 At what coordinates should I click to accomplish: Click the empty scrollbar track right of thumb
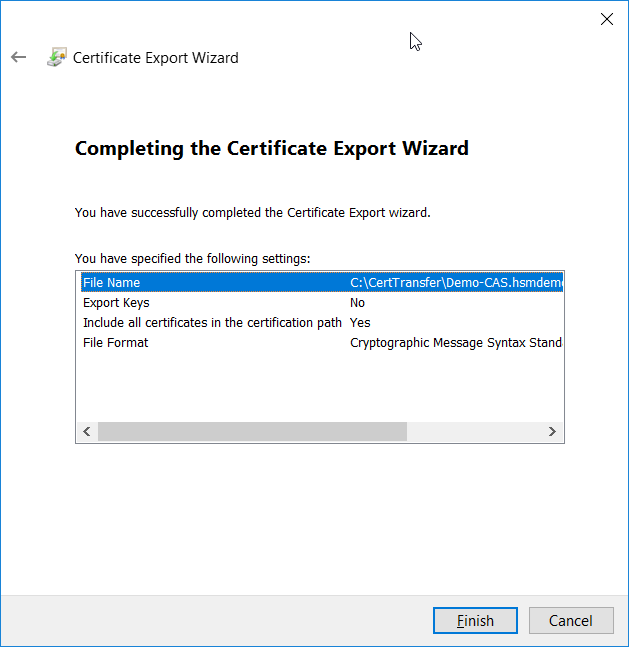click(475, 431)
